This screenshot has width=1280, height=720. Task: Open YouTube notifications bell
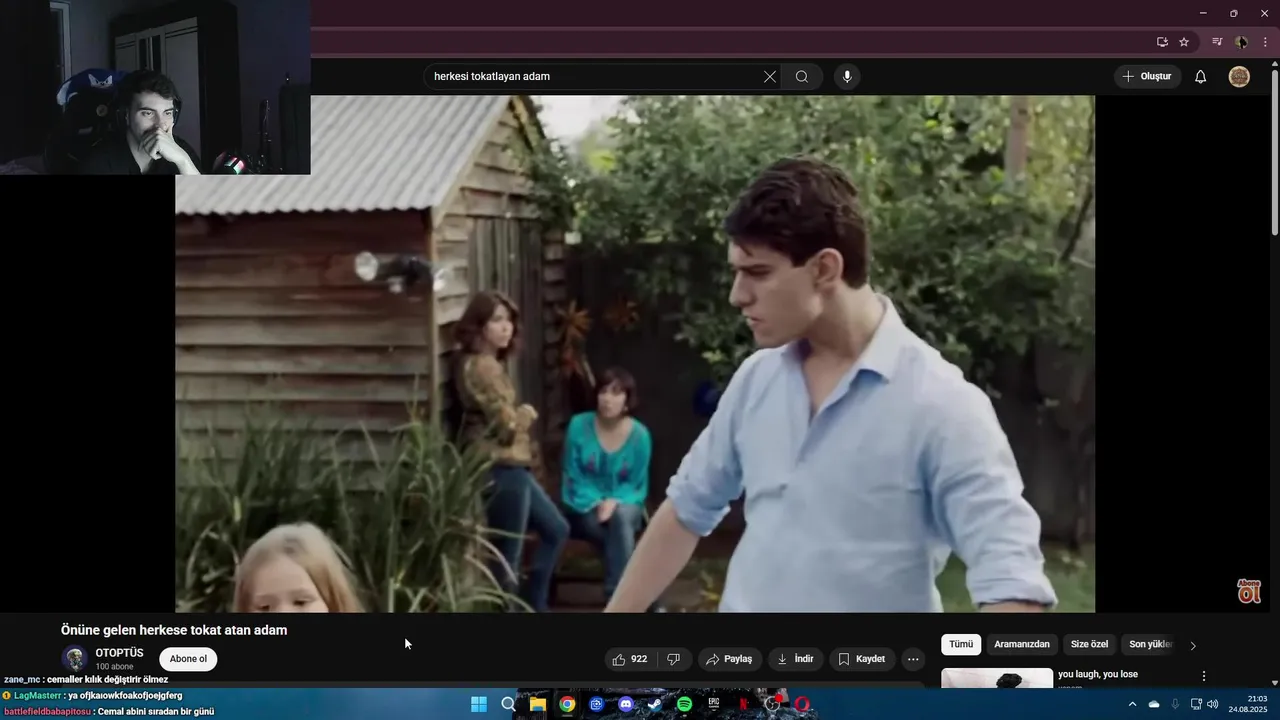[x=1201, y=77]
